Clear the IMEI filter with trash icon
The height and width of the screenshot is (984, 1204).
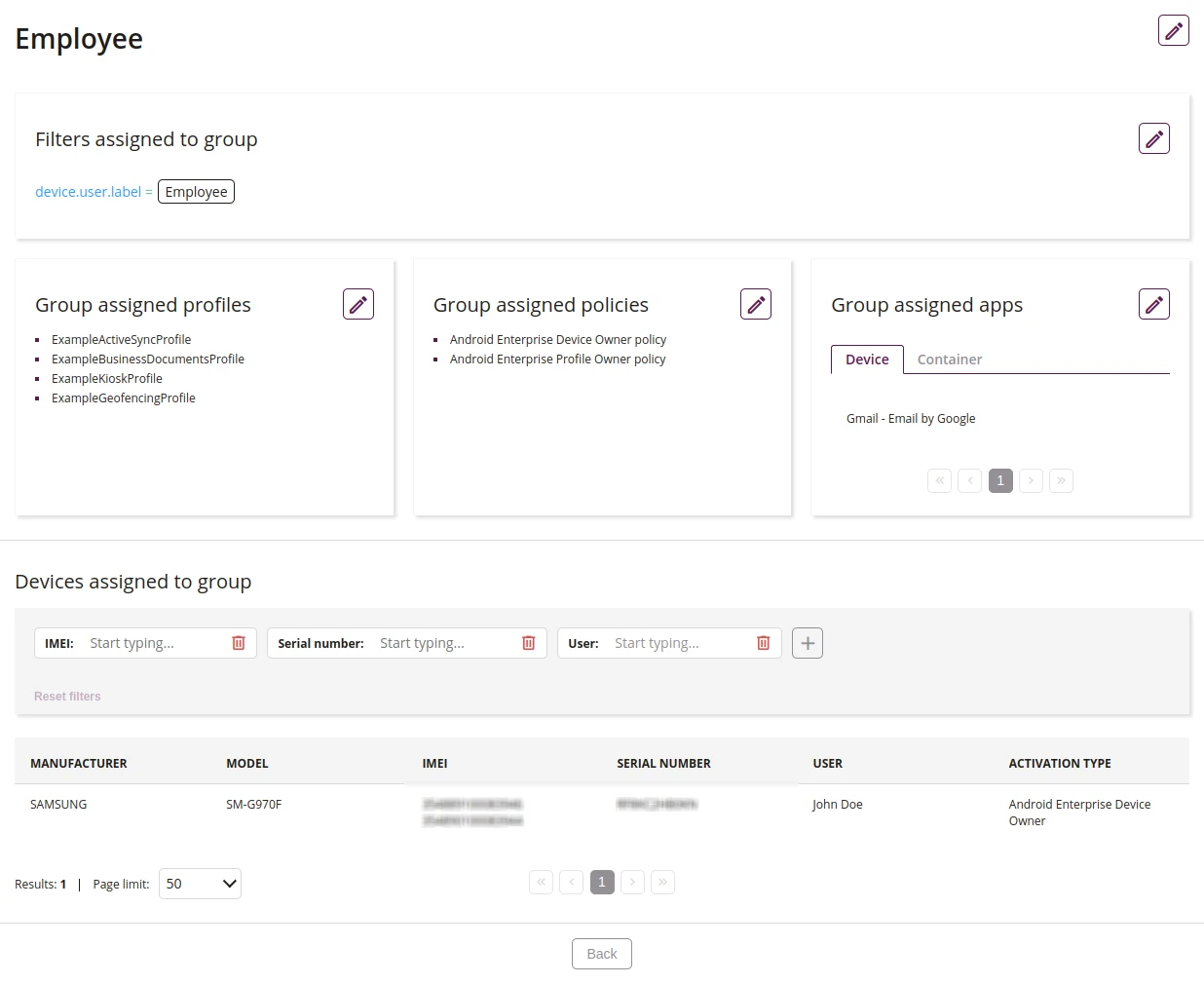tap(239, 643)
